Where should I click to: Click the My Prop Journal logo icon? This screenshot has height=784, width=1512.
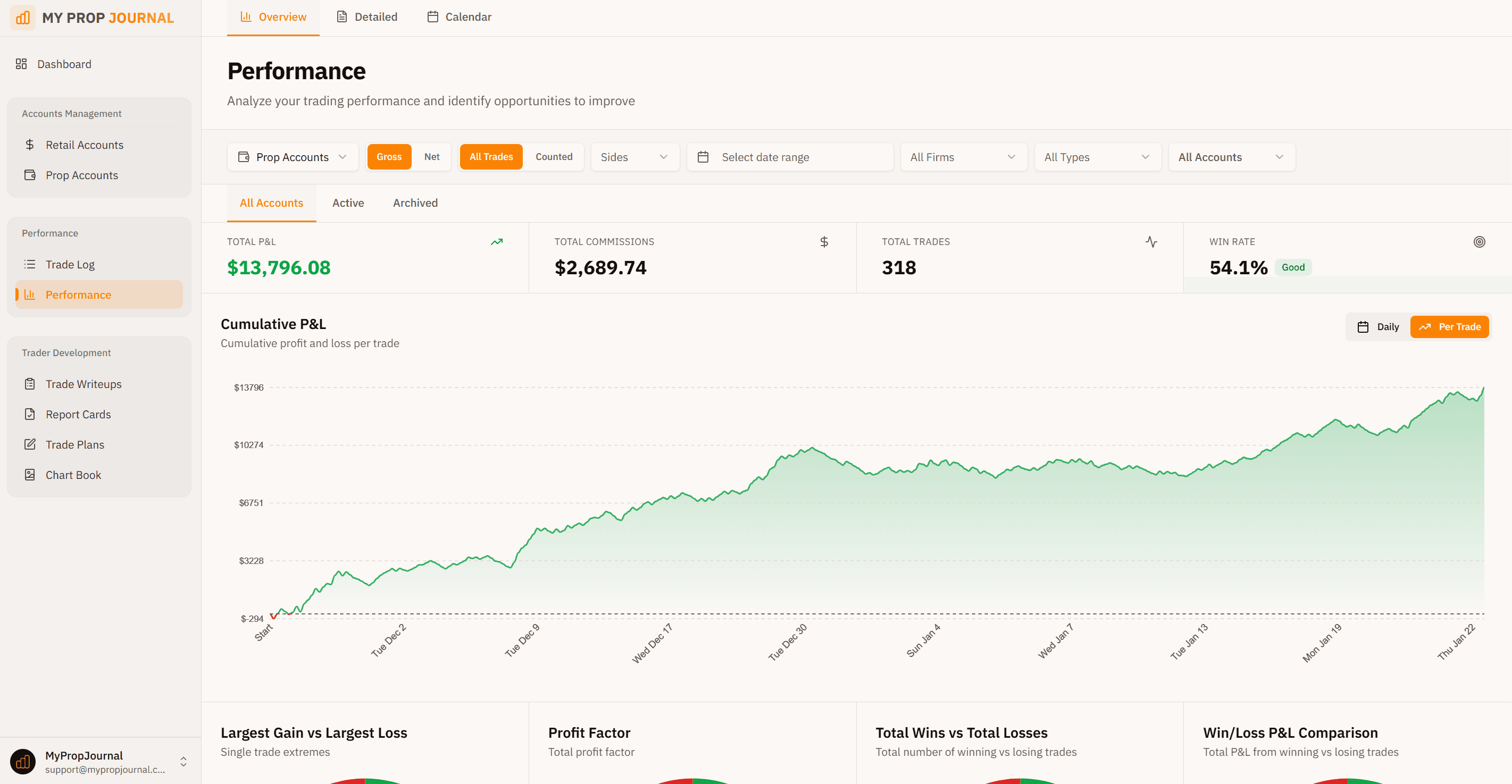pos(23,18)
